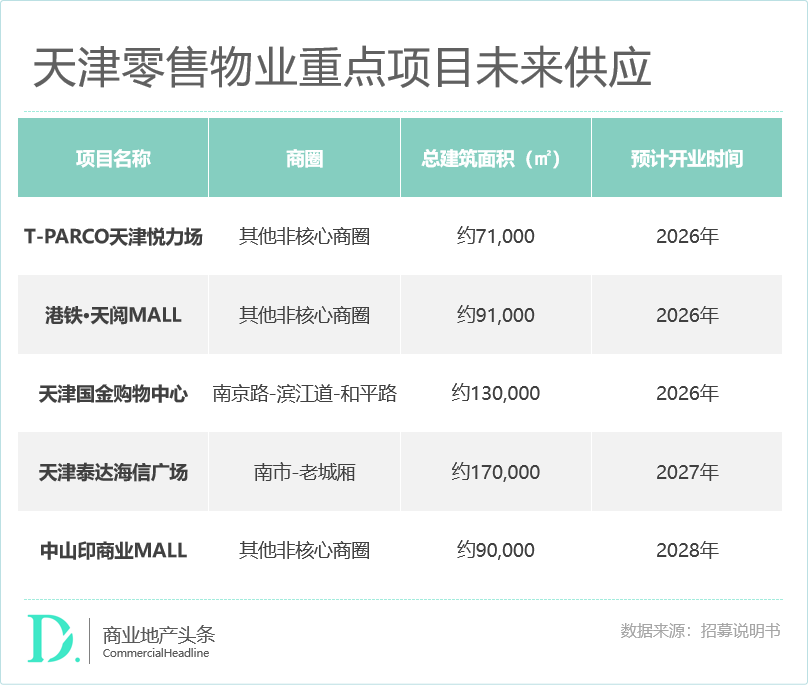The height and width of the screenshot is (685, 808).
Task: Click the 约90,000 area value
Action: [496, 550]
